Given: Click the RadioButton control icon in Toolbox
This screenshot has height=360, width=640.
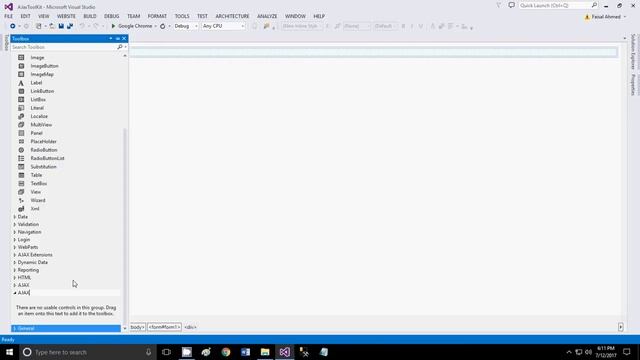Looking at the screenshot, I should pos(21,150).
